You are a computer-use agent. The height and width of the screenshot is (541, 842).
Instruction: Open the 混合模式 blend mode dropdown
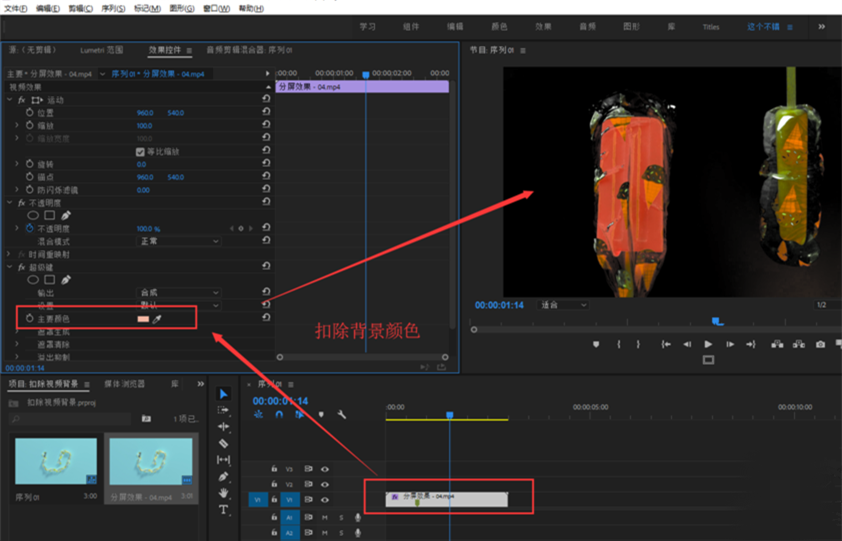178,241
